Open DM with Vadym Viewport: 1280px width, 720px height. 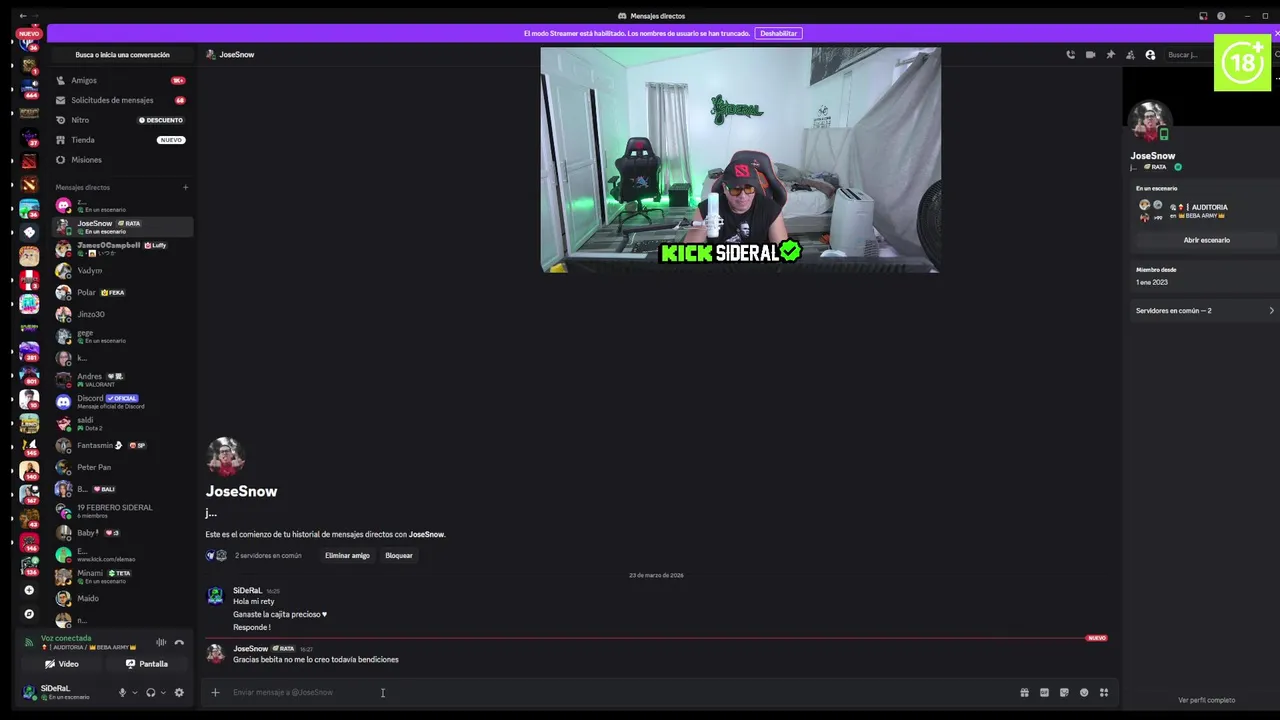[x=121, y=271]
